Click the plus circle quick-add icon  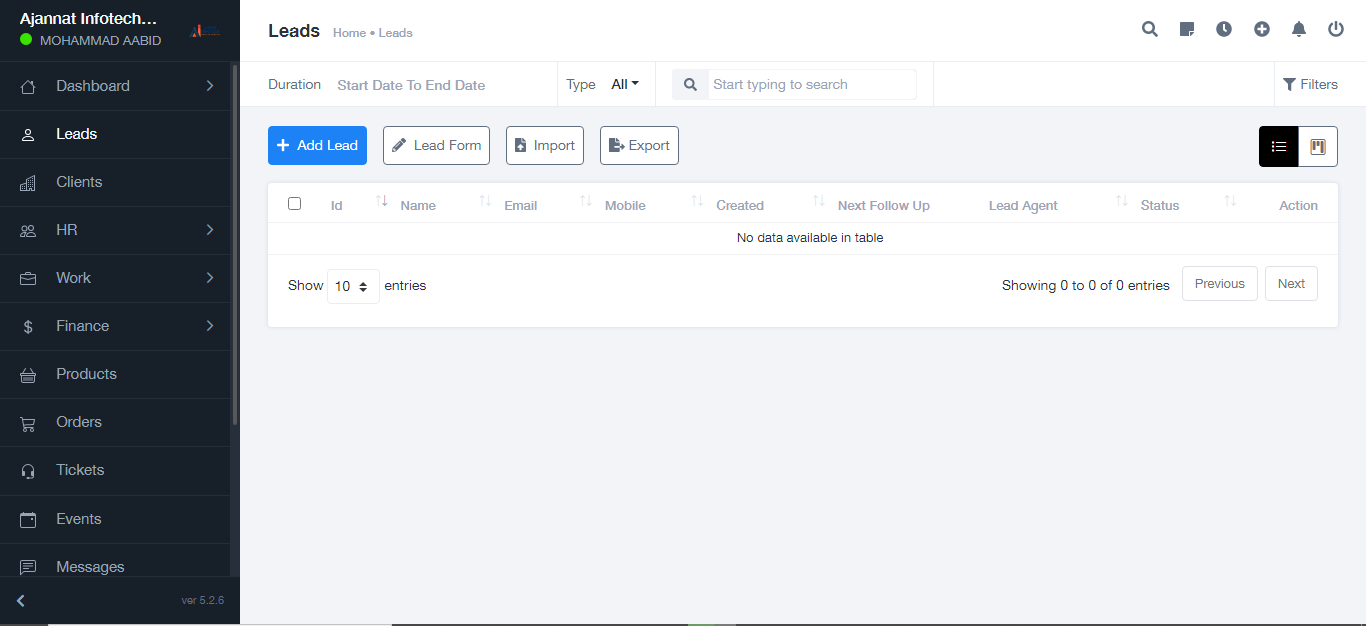pyautogui.click(x=1262, y=30)
